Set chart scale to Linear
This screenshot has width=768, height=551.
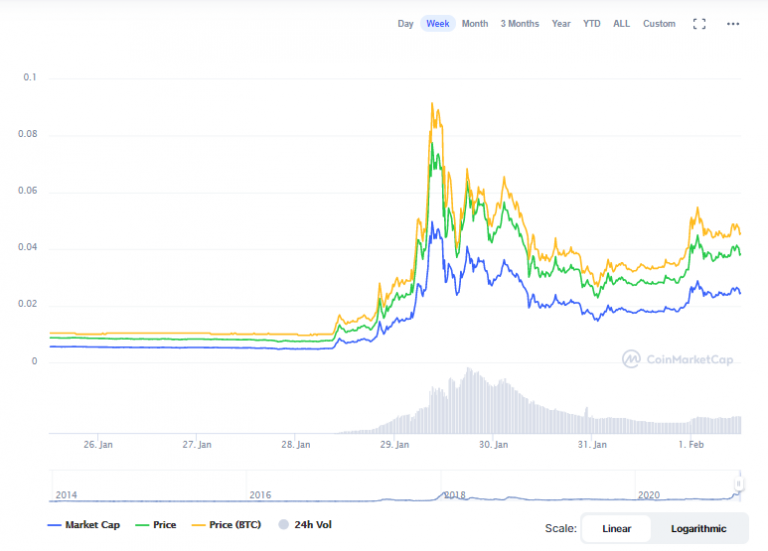click(617, 528)
